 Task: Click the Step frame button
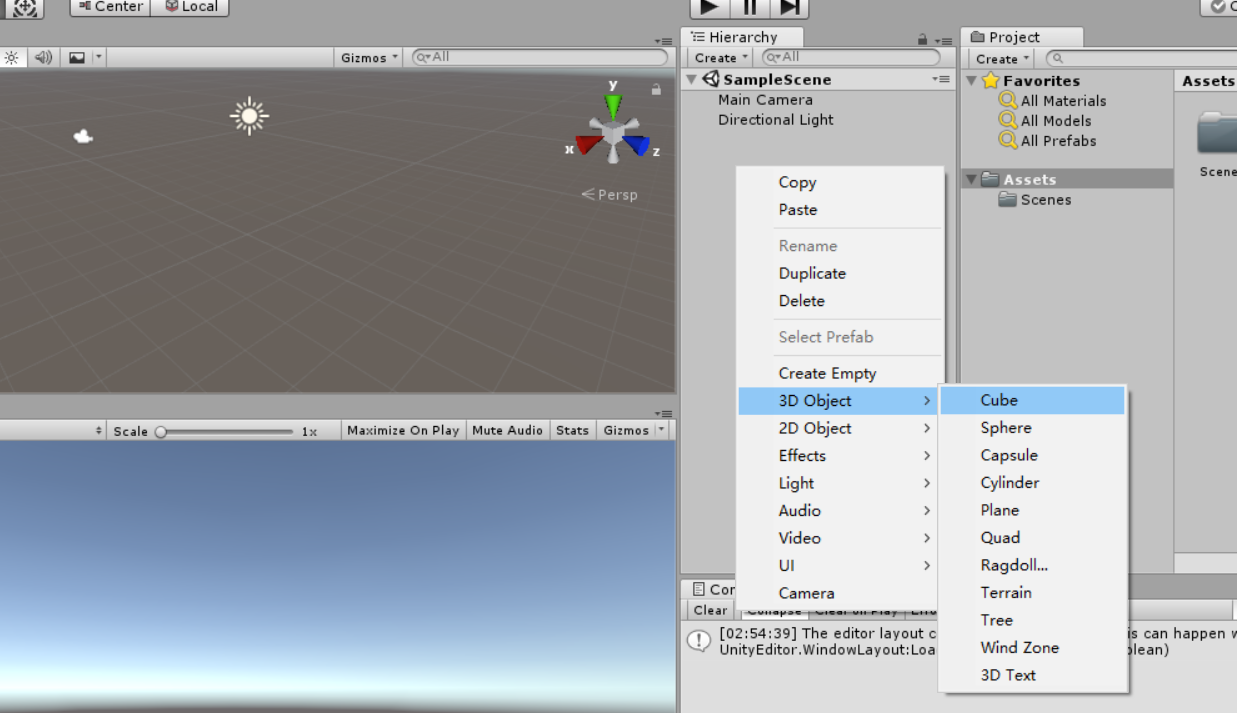tap(789, 8)
